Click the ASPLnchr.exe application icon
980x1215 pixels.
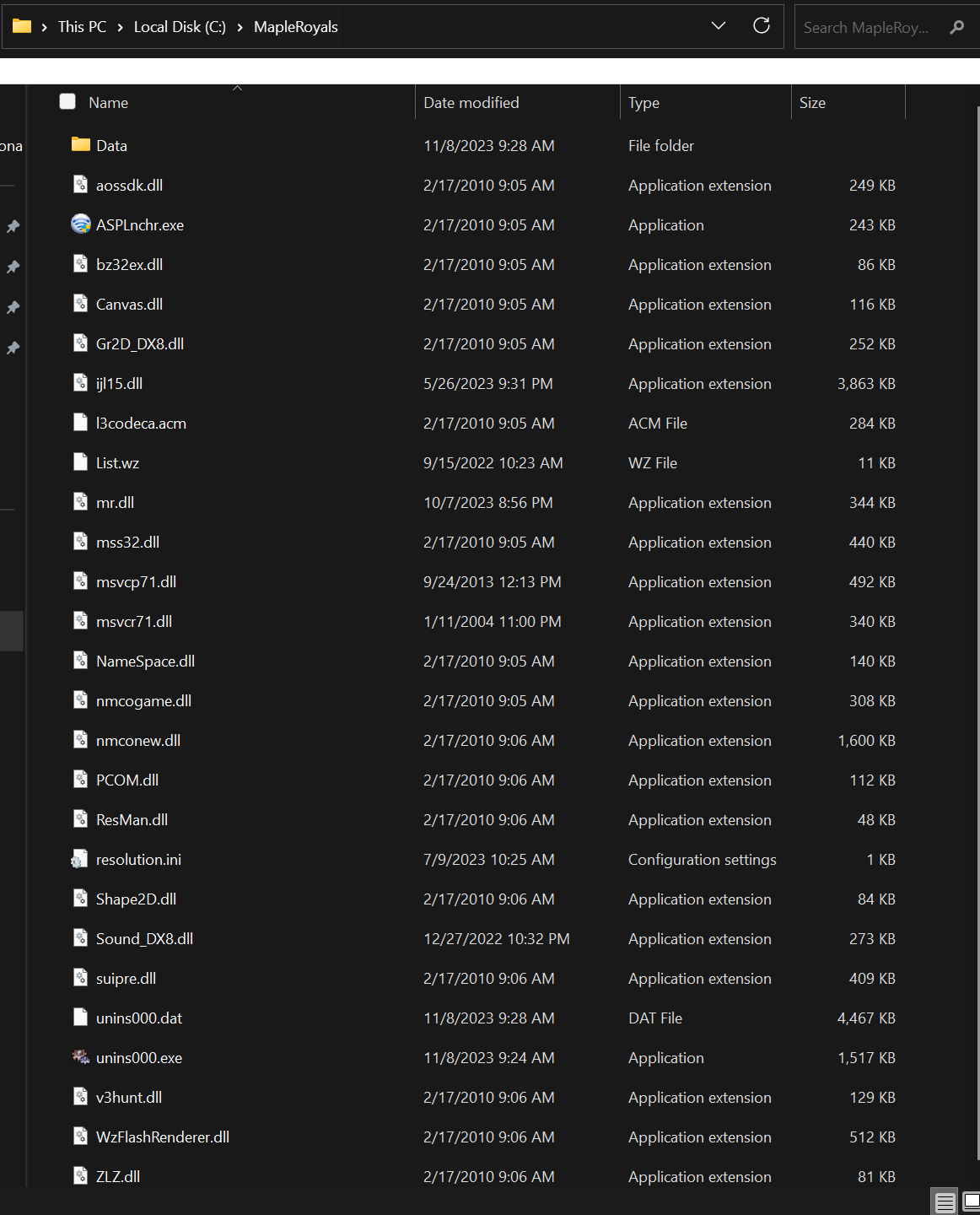coord(81,224)
